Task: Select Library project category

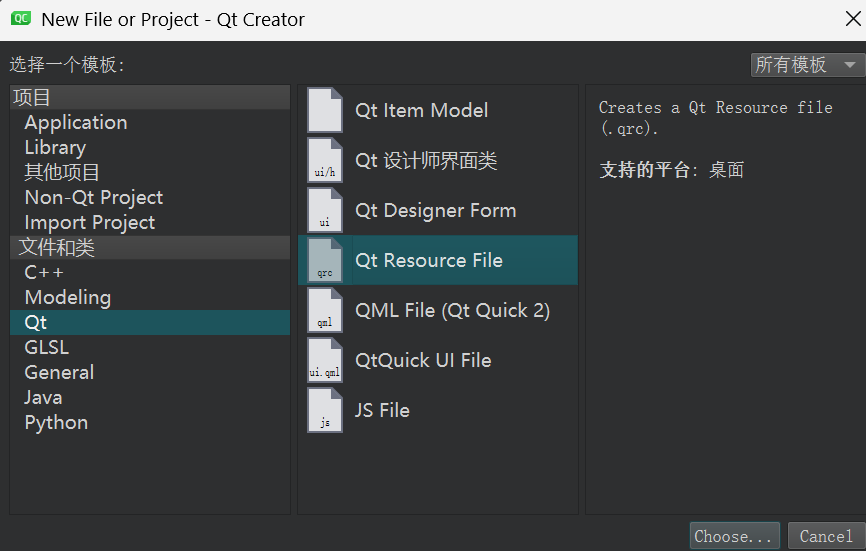Action: coord(150,147)
